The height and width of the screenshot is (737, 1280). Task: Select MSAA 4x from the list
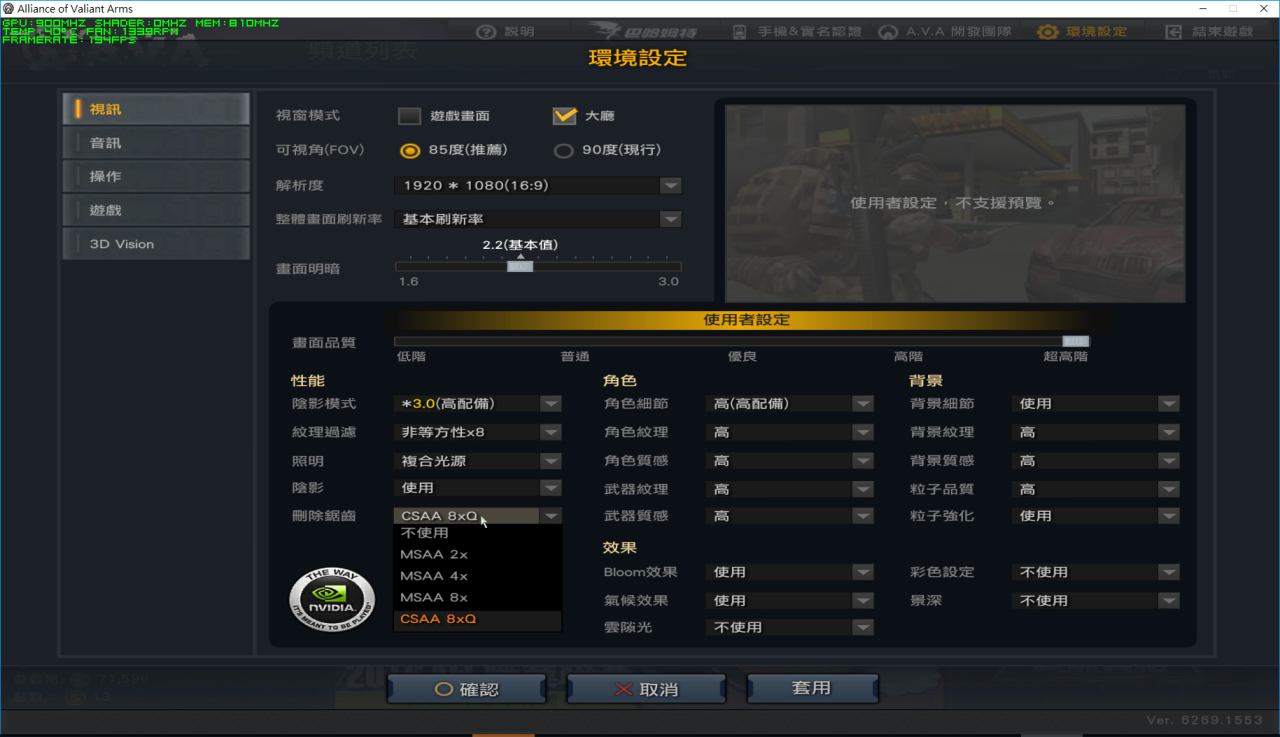point(478,576)
